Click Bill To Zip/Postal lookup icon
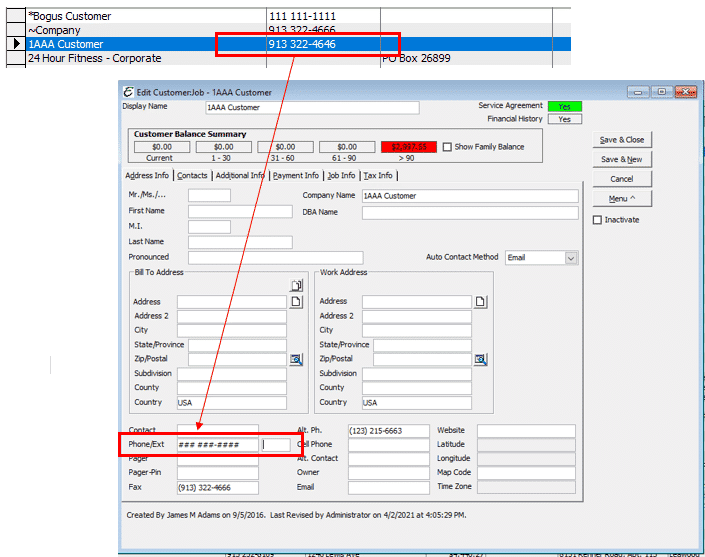Image resolution: width=705 pixels, height=557 pixels. pyautogui.click(x=296, y=360)
